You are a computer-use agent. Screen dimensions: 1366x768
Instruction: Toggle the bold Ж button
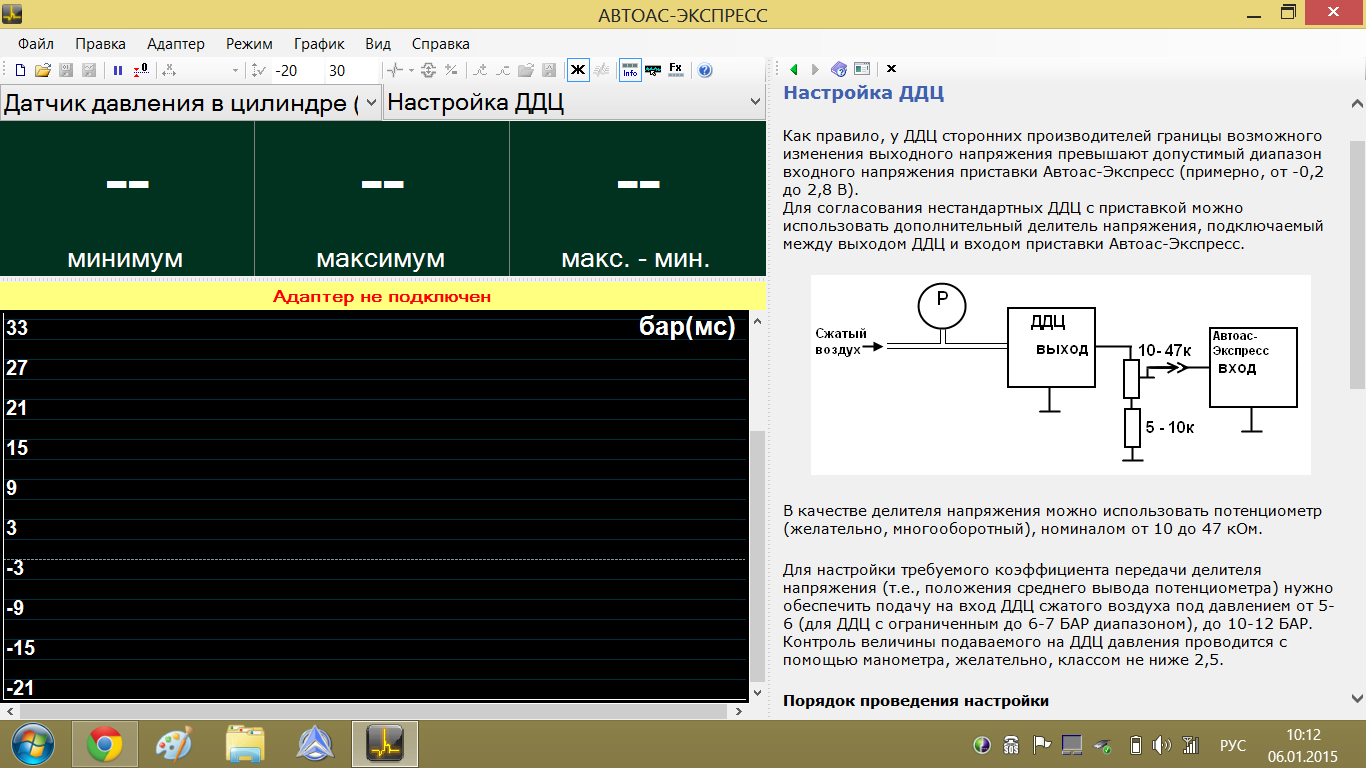[x=578, y=70]
